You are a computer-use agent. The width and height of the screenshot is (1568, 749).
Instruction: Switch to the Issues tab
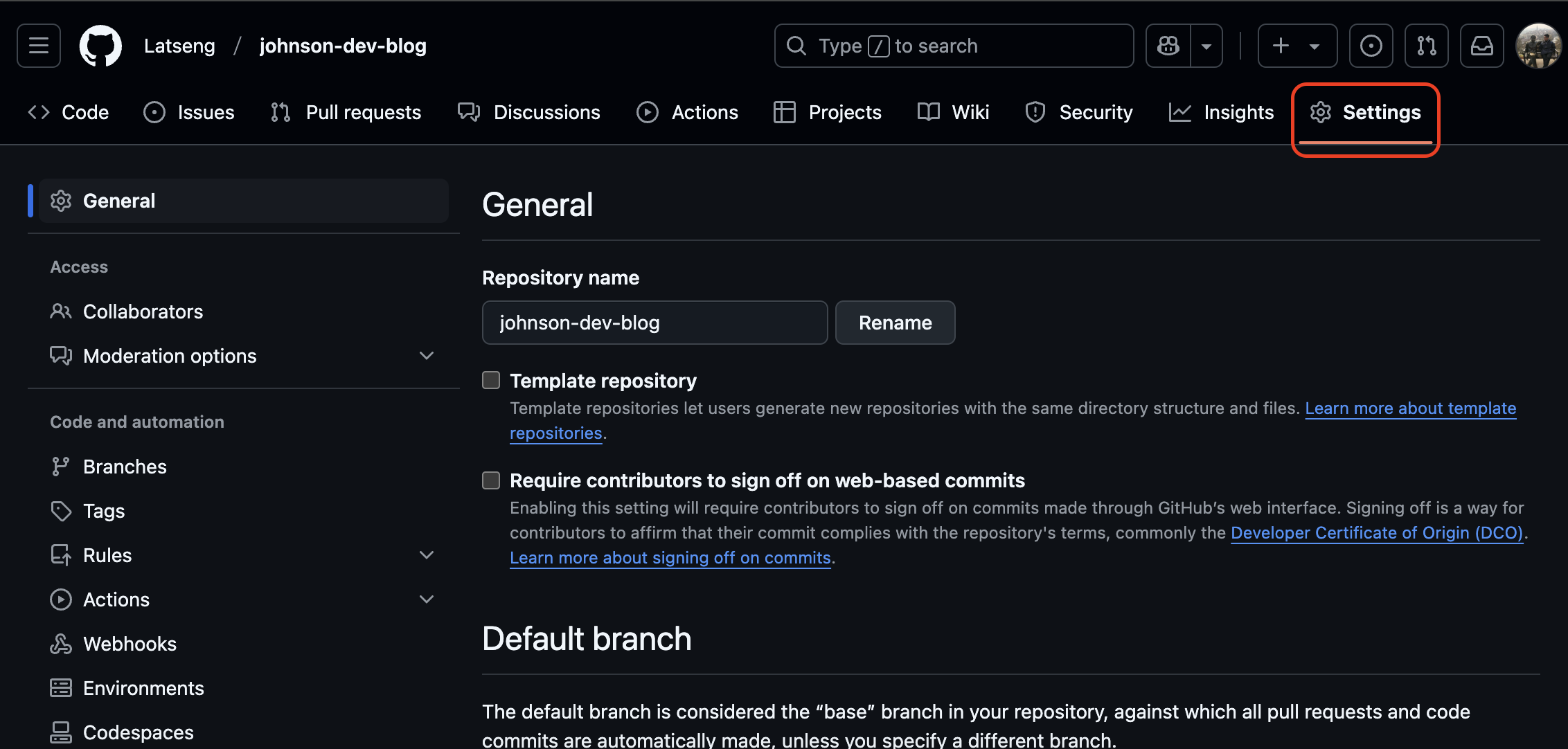(189, 112)
